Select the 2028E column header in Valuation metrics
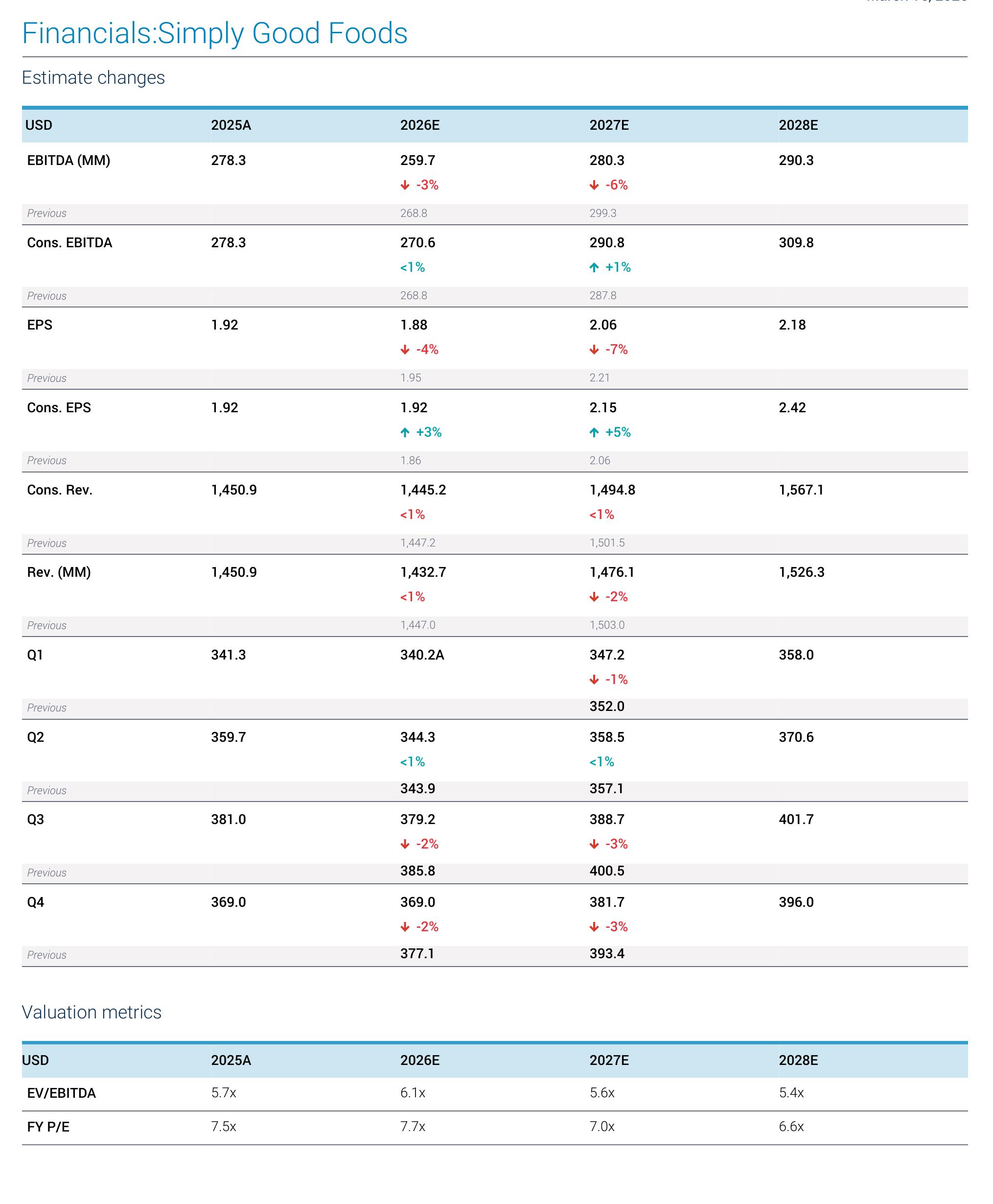The width and height of the screenshot is (993, 1204). (798, 1061)
